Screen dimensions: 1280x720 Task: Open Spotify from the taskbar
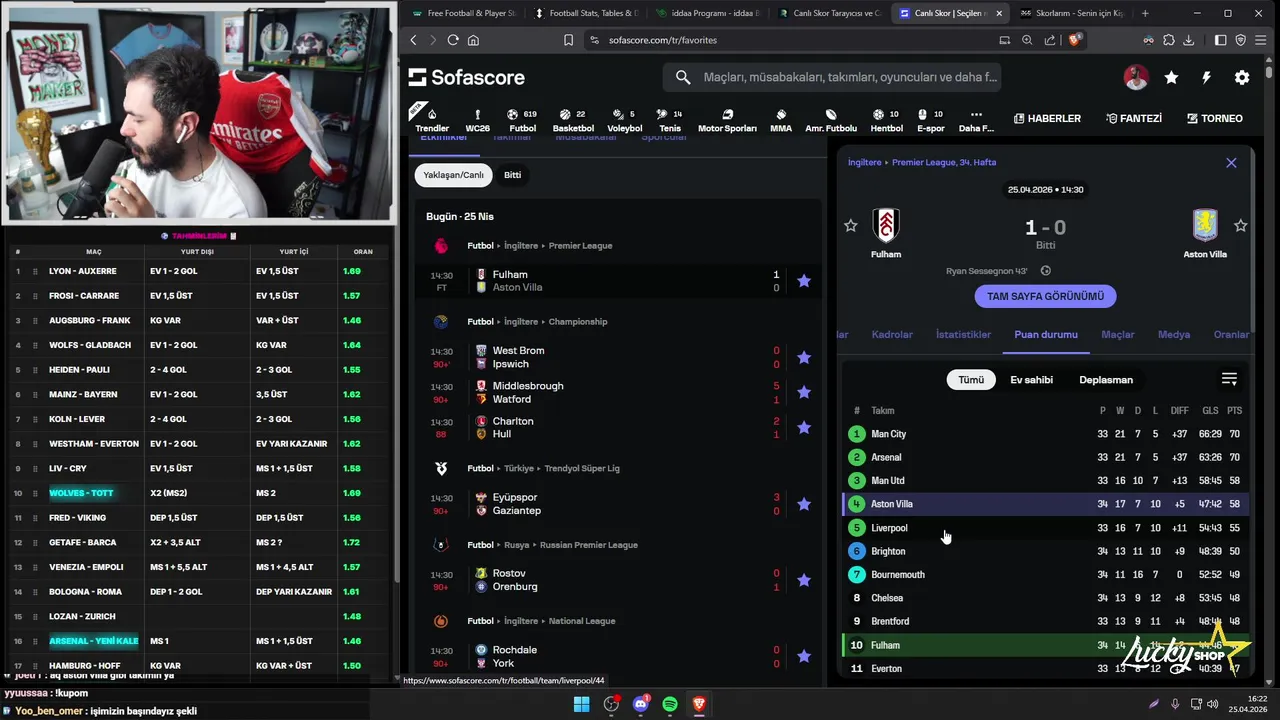(670, 704)
